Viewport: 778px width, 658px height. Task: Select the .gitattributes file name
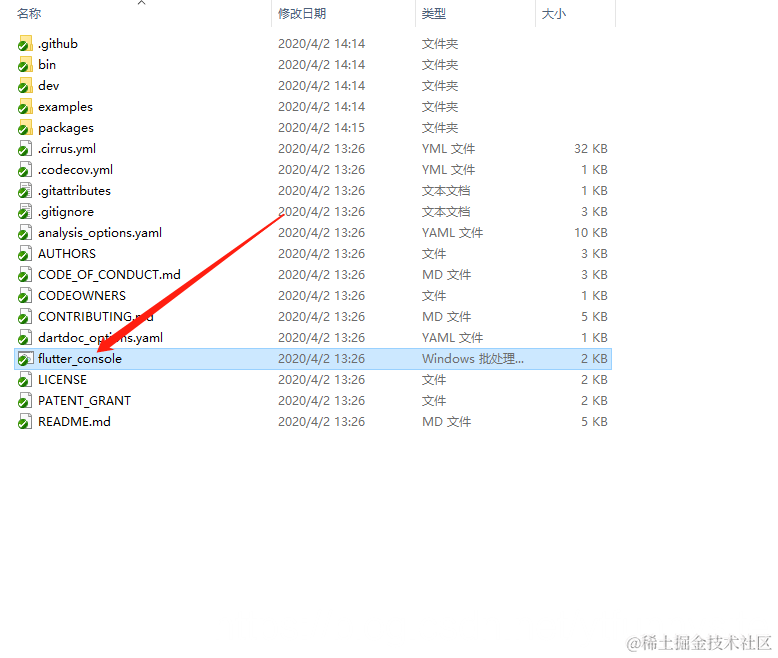pyautogui.click(x=74, y=191)
